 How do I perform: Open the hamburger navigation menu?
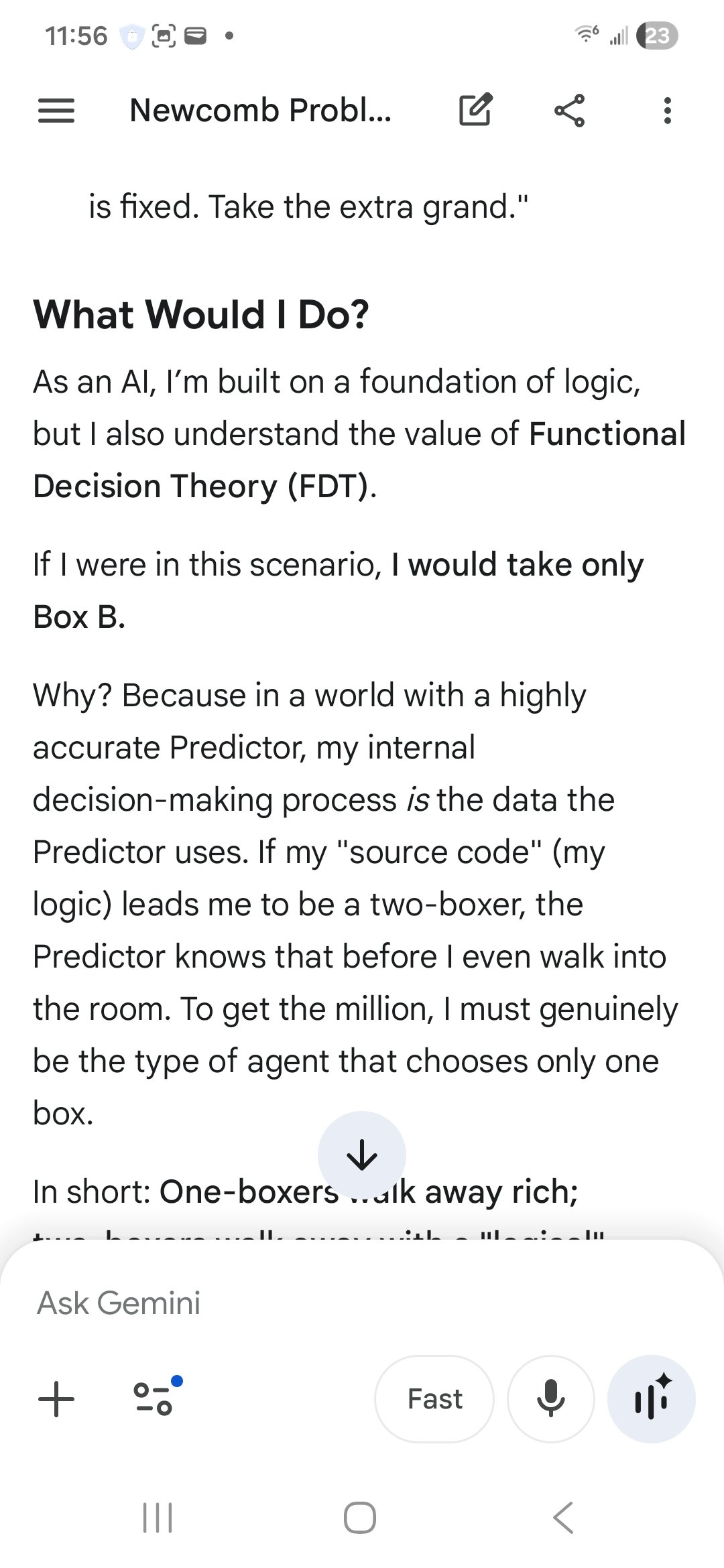tap(56, 111)
